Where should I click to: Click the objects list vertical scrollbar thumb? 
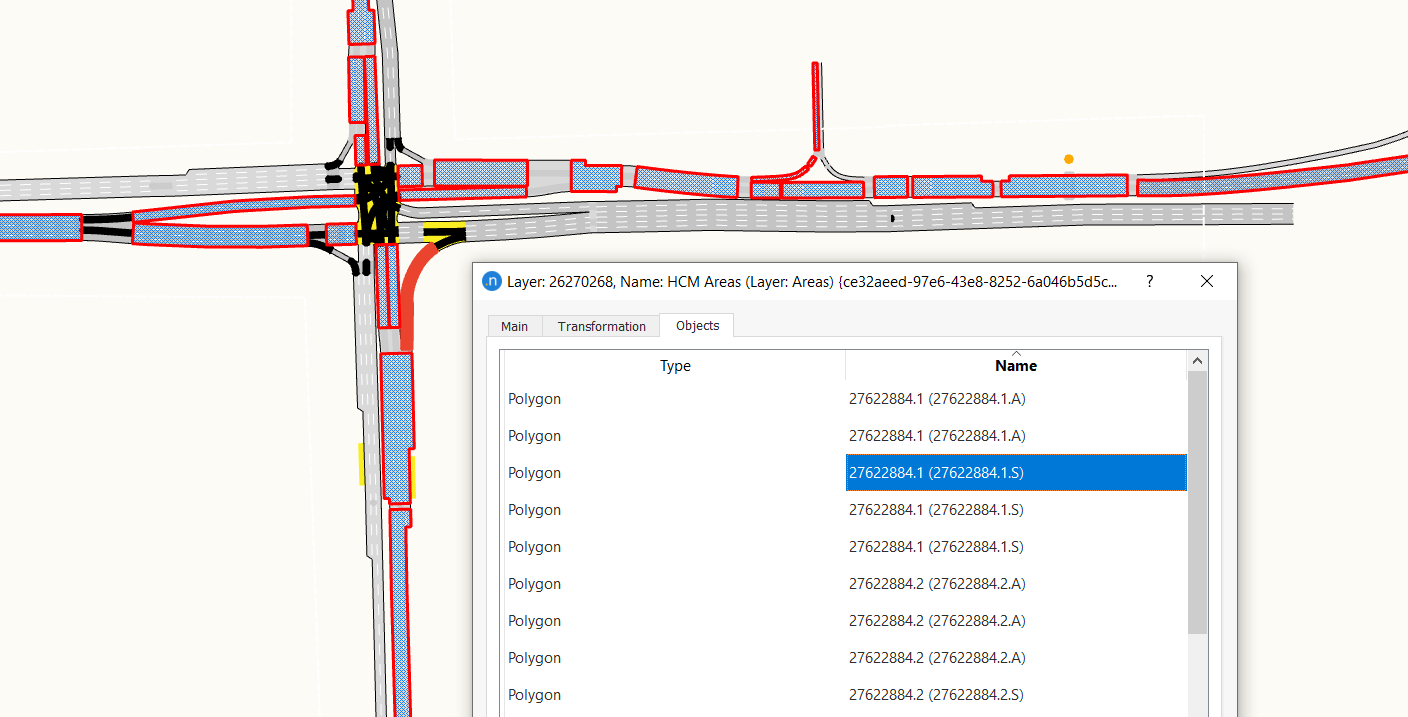1197,500
